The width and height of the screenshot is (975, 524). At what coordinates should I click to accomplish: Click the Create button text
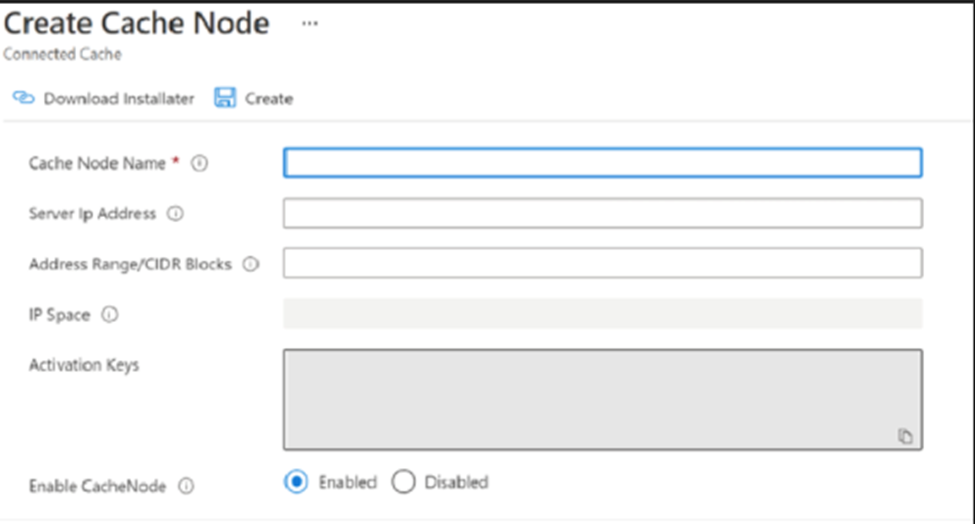pos(269,98)
